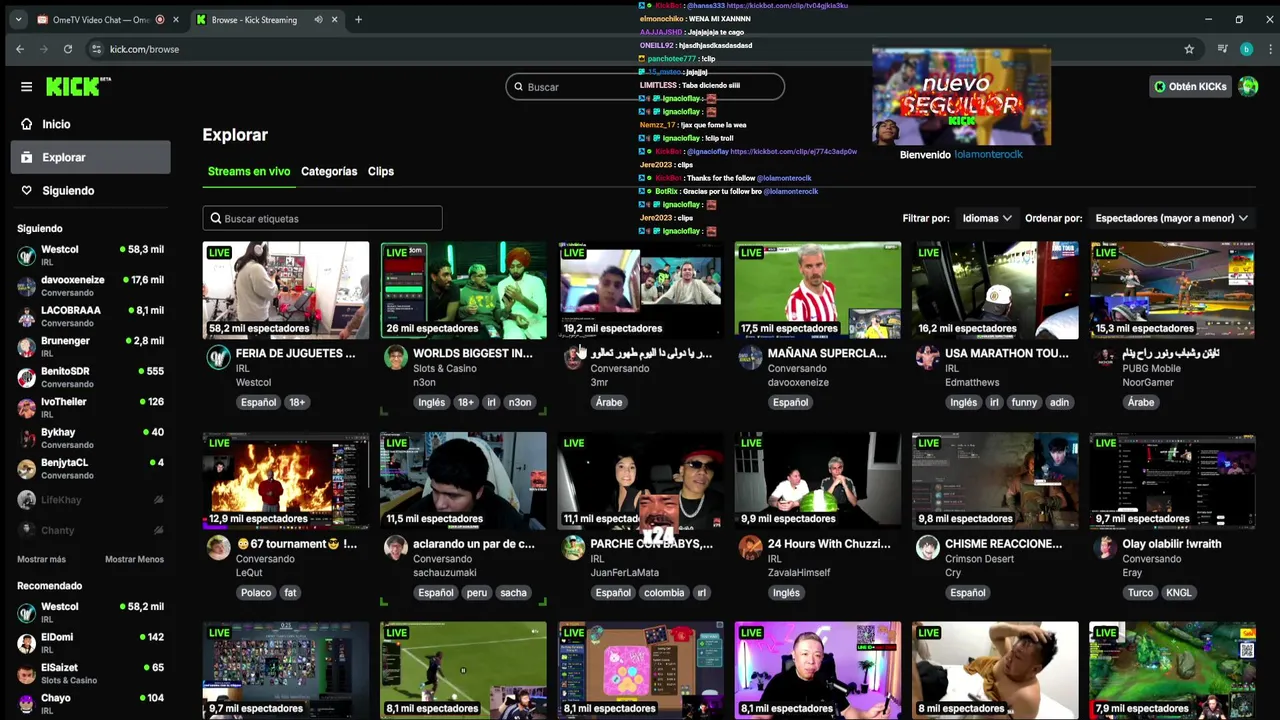Open FERIA DE JUGUETES stream thumbnail
The image size is (1280, 720).
pos(286,291)
